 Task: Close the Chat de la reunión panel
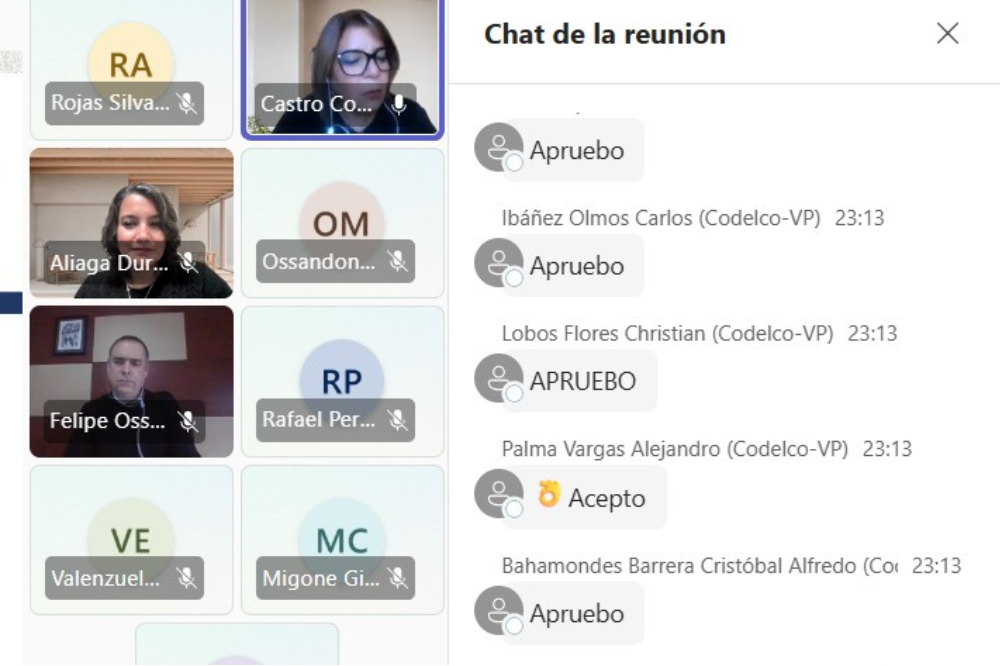coord(948,33)
